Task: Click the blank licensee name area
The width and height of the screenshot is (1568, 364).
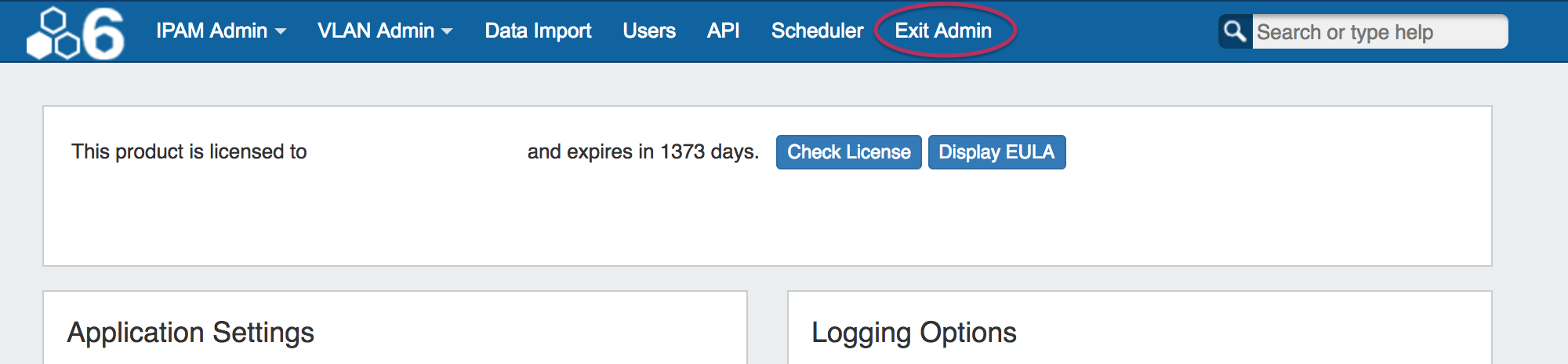Action: point(416,151)
